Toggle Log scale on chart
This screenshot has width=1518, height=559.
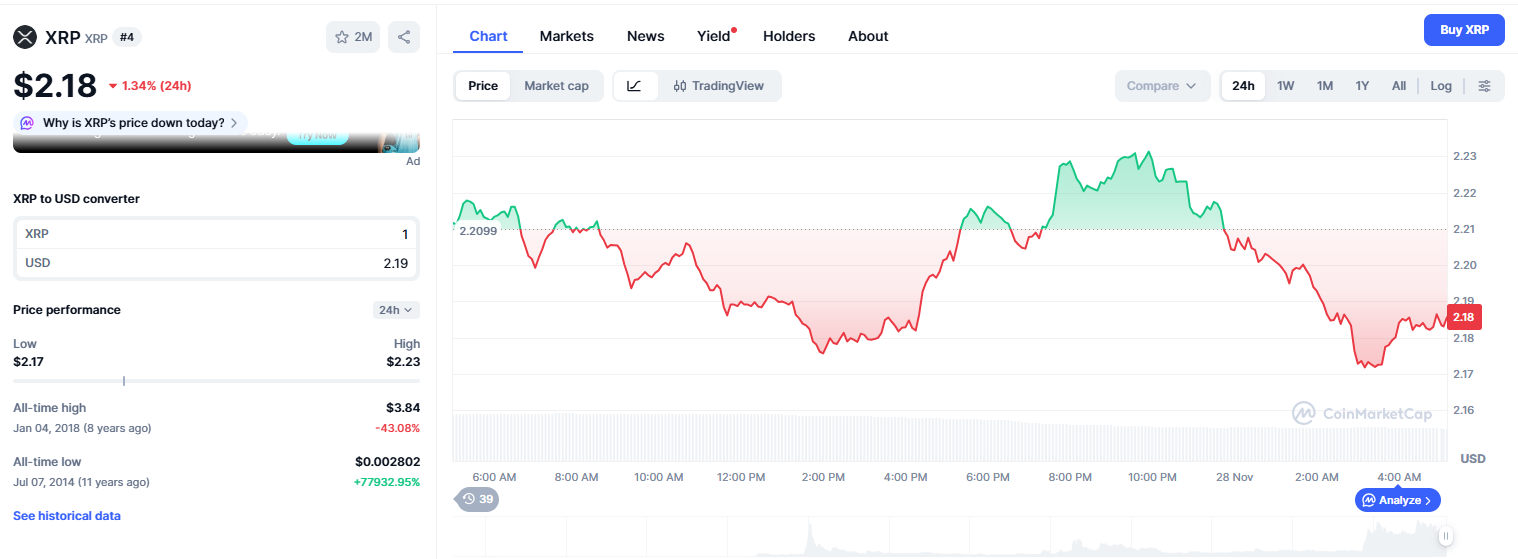click(x=1441, y=86)
